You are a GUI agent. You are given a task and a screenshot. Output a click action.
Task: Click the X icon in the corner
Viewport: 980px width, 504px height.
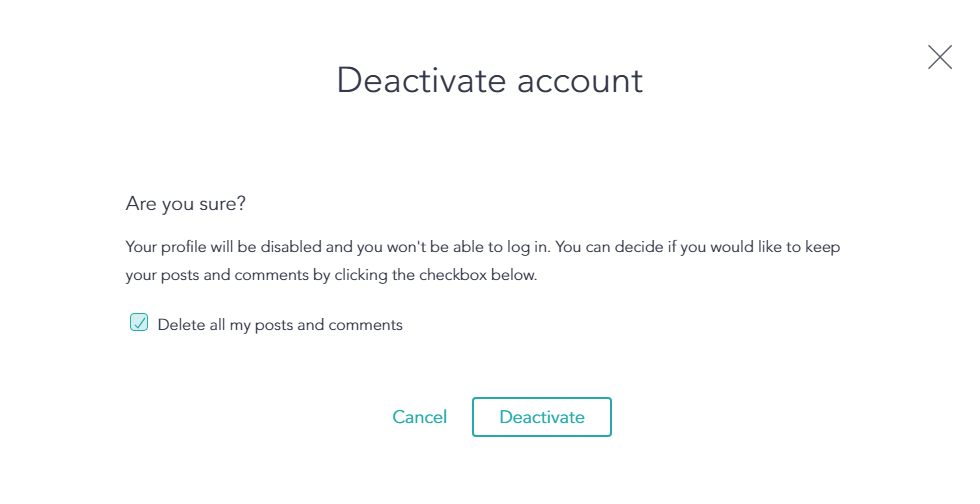pyautogui.click(x=939, y=57)
